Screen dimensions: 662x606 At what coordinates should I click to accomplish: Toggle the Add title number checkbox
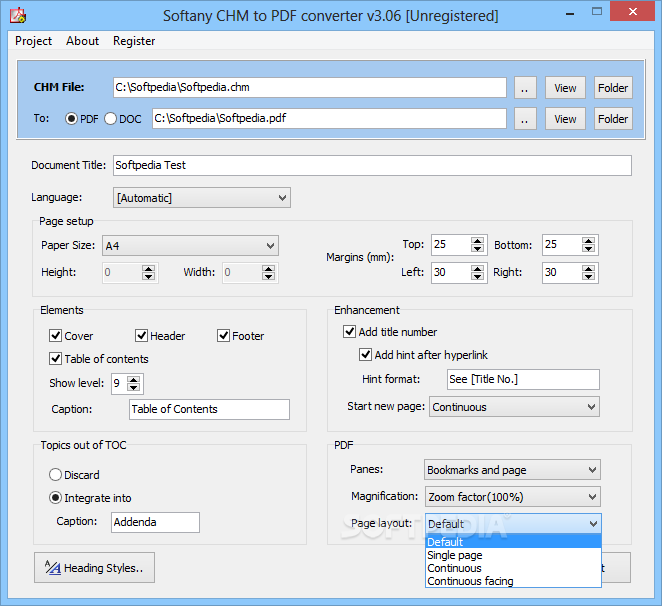(x=349, y=332)
